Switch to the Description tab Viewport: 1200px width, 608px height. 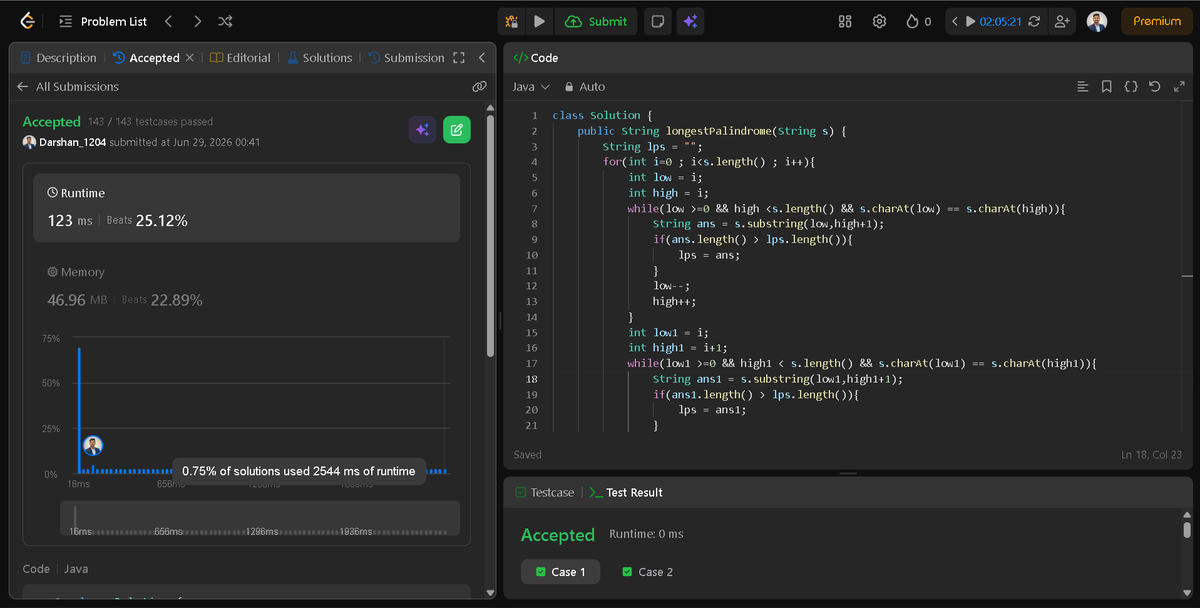[58, 58]
